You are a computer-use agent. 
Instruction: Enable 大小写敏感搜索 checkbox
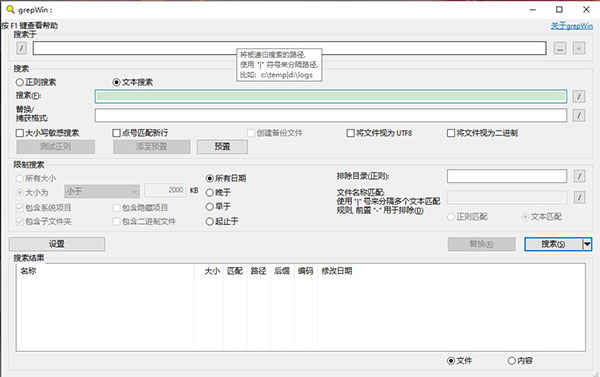tap(20, 133)
